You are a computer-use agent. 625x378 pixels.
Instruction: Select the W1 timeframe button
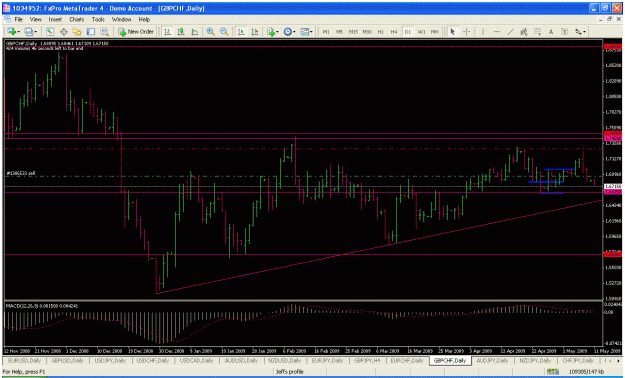click(x=421, y=32)
